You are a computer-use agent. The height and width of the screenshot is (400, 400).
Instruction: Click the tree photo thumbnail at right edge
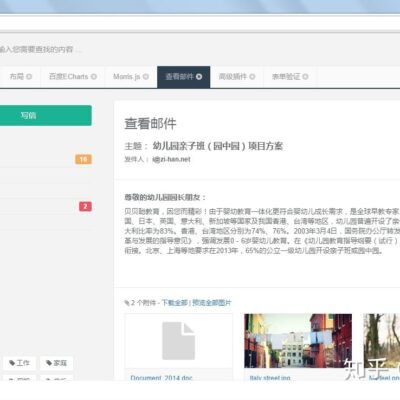coord(382,341)
